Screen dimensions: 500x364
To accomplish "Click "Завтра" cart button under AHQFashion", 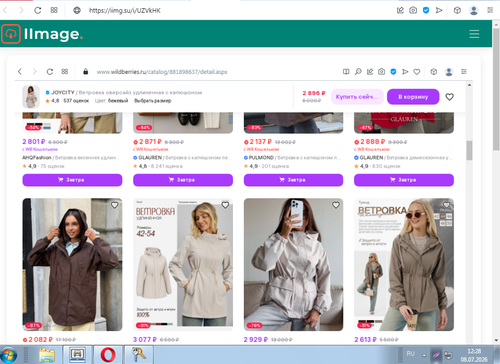I will coord(72,180).
